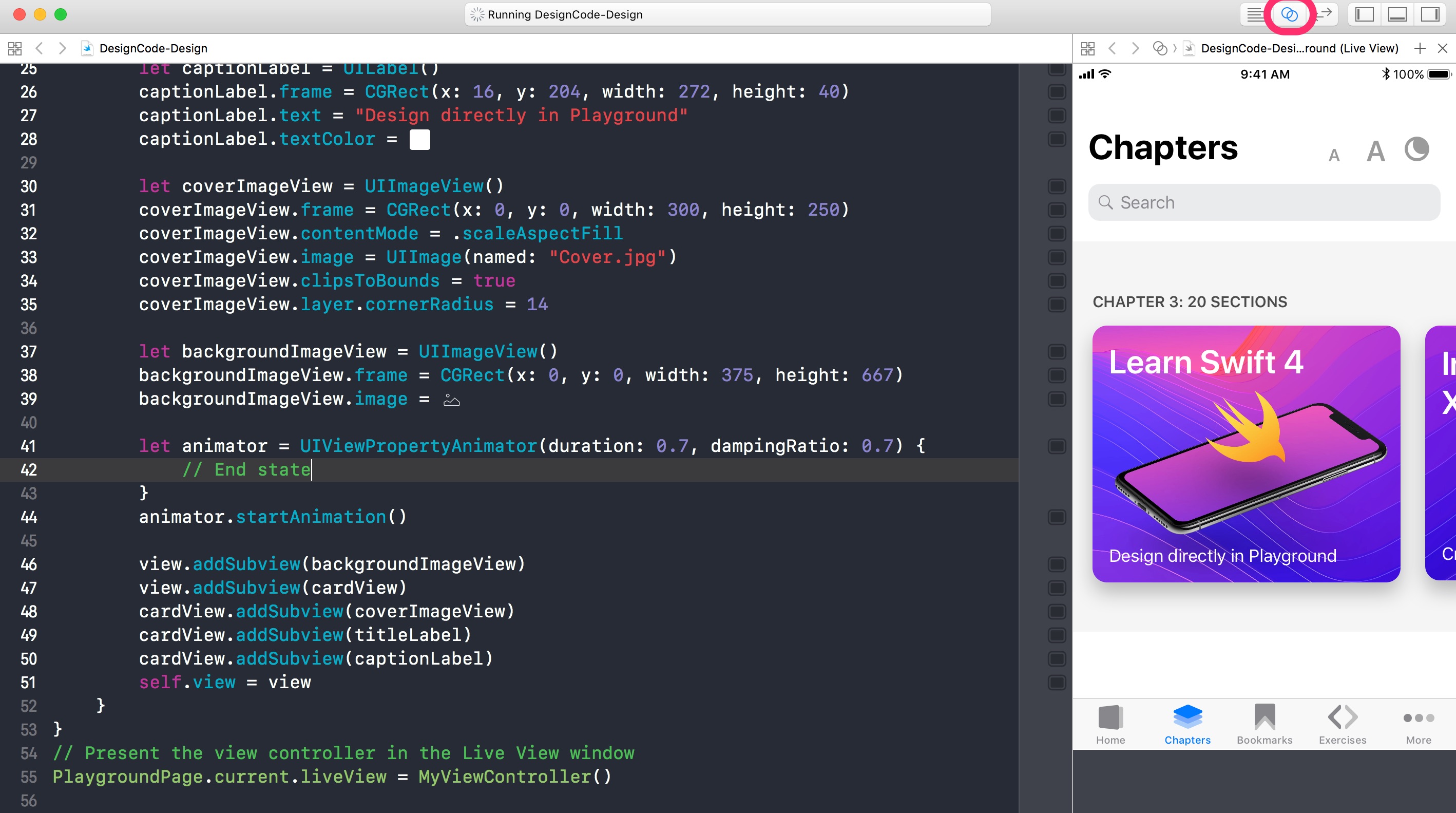Click the Bookmarks tab in preview
Image resolution: width=1456 pixels, height=813 pixels.
tap(1263, 723)
